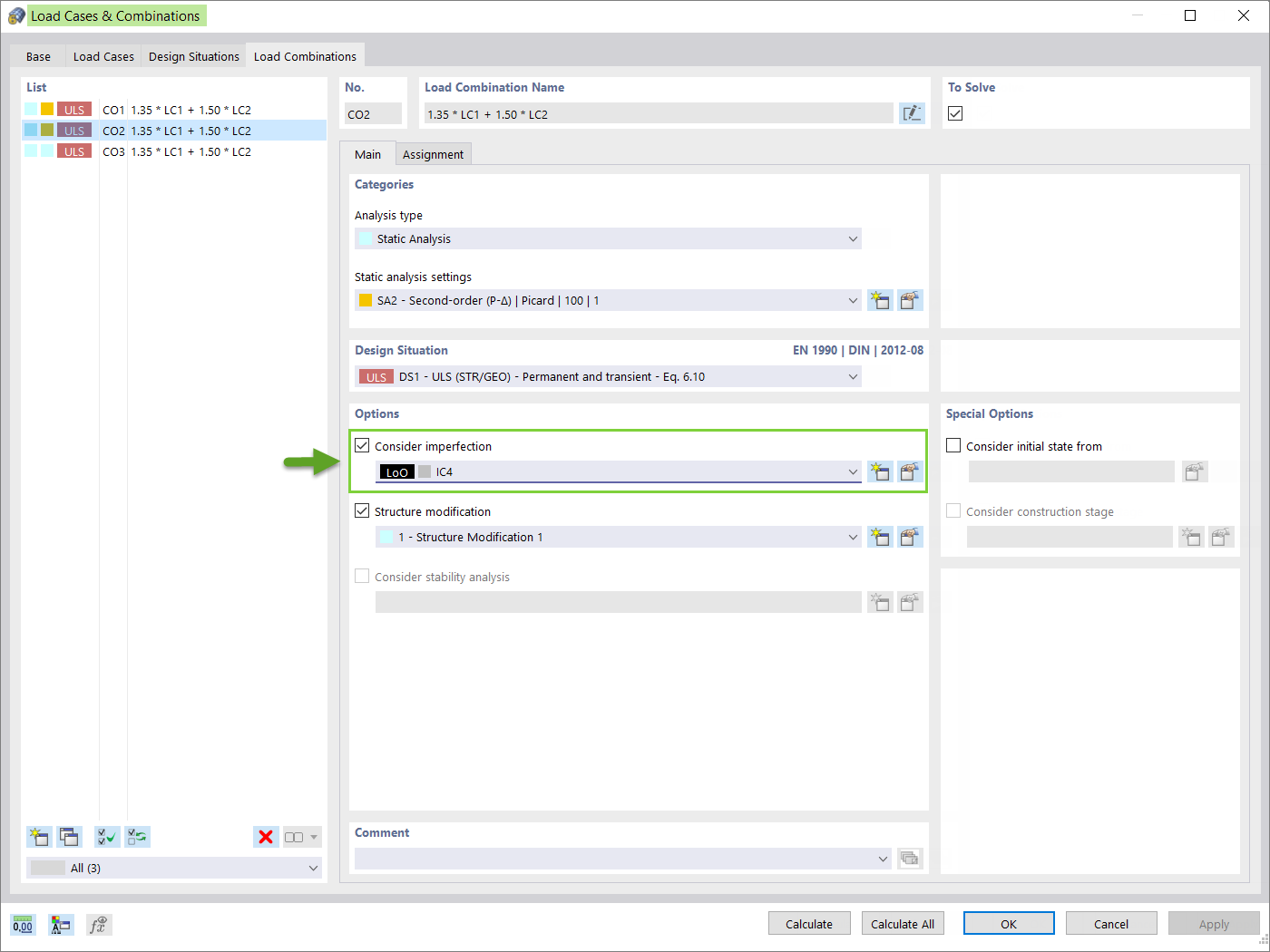Edit static analysis settings SA2 icon
1270x952 pixels.
(910, 300)
